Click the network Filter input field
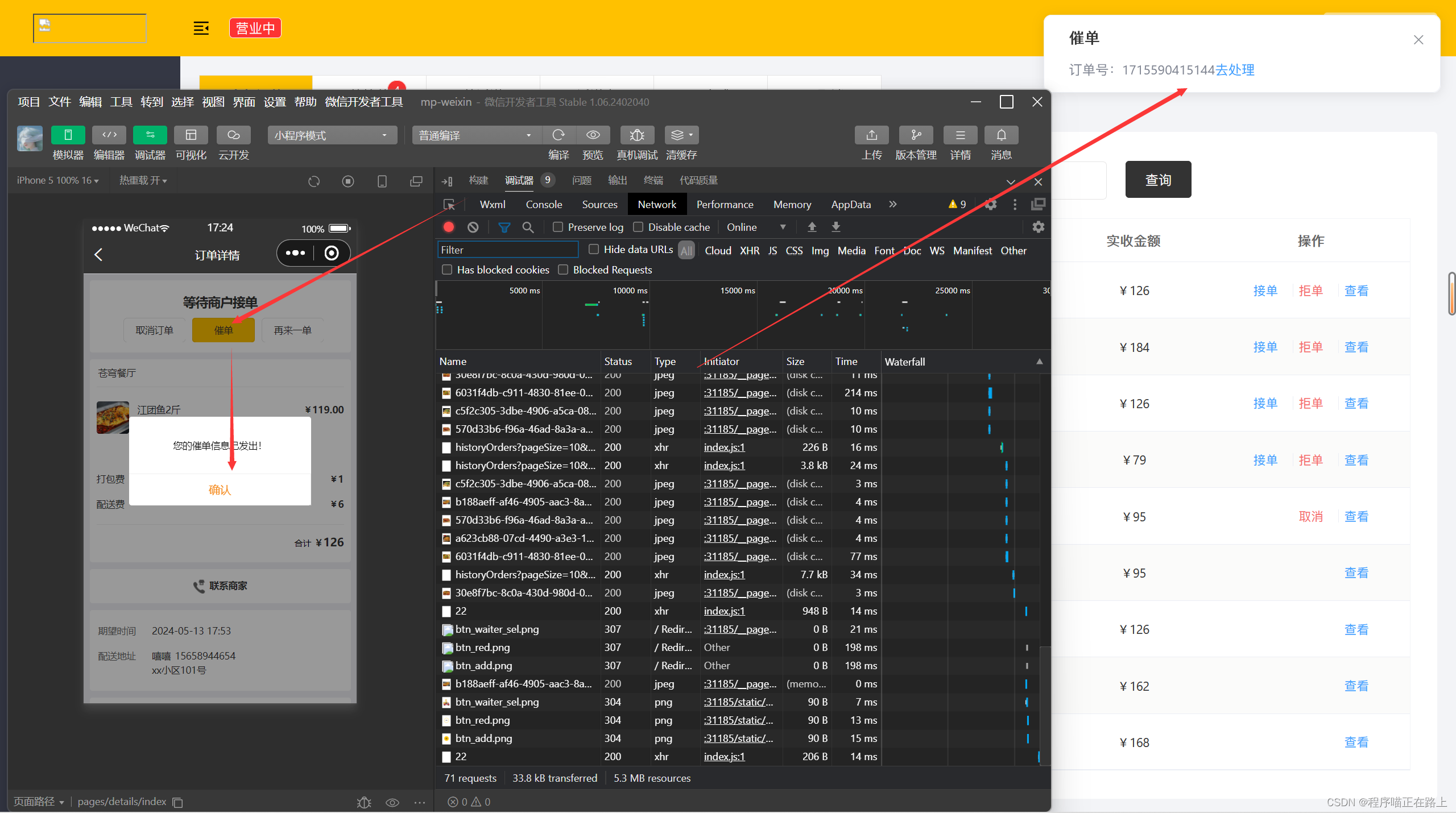This screenshot has height=813, width=1456. pyautogui.click(x=507, y=250)
